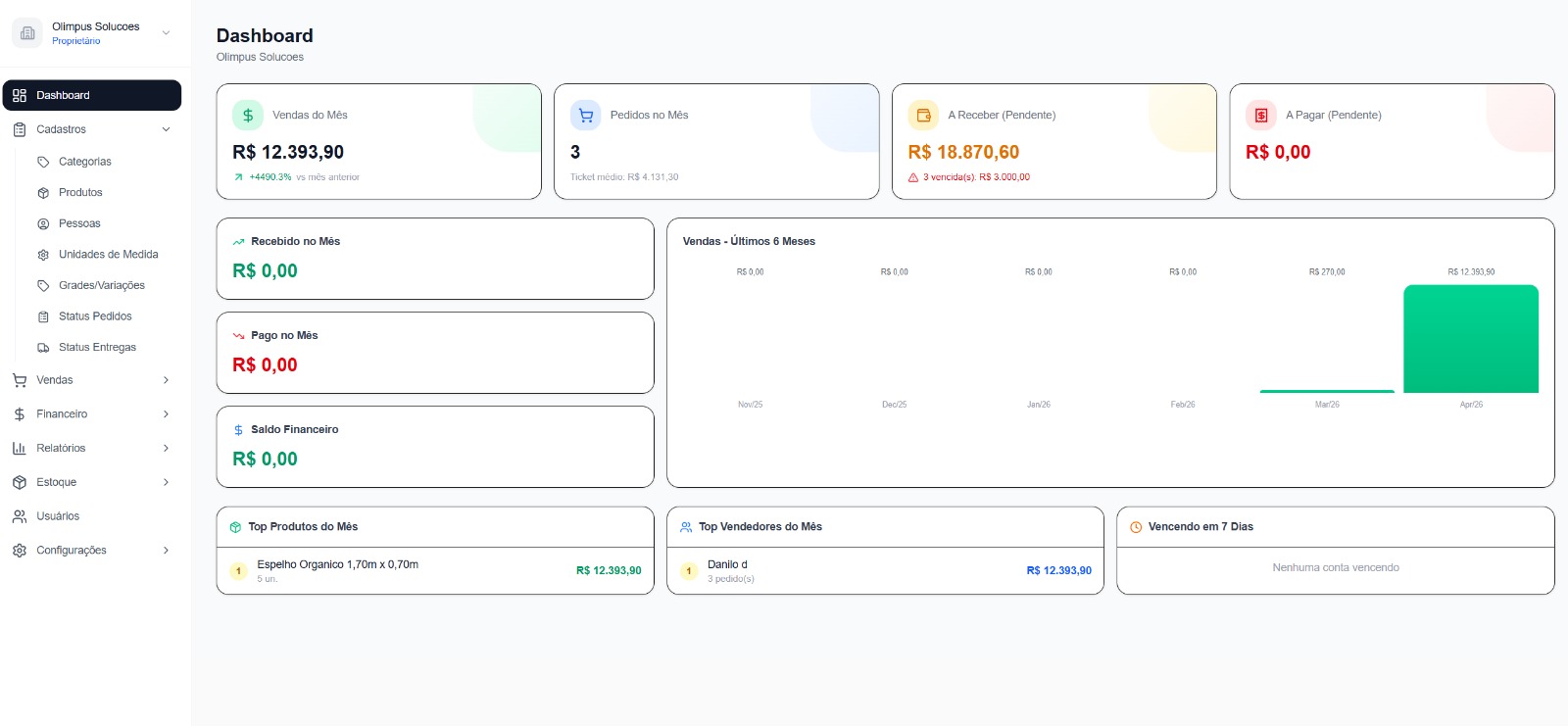Click the Pessoas person icon
This screenshot has width=1568, height=726.
tap(43, 223)
